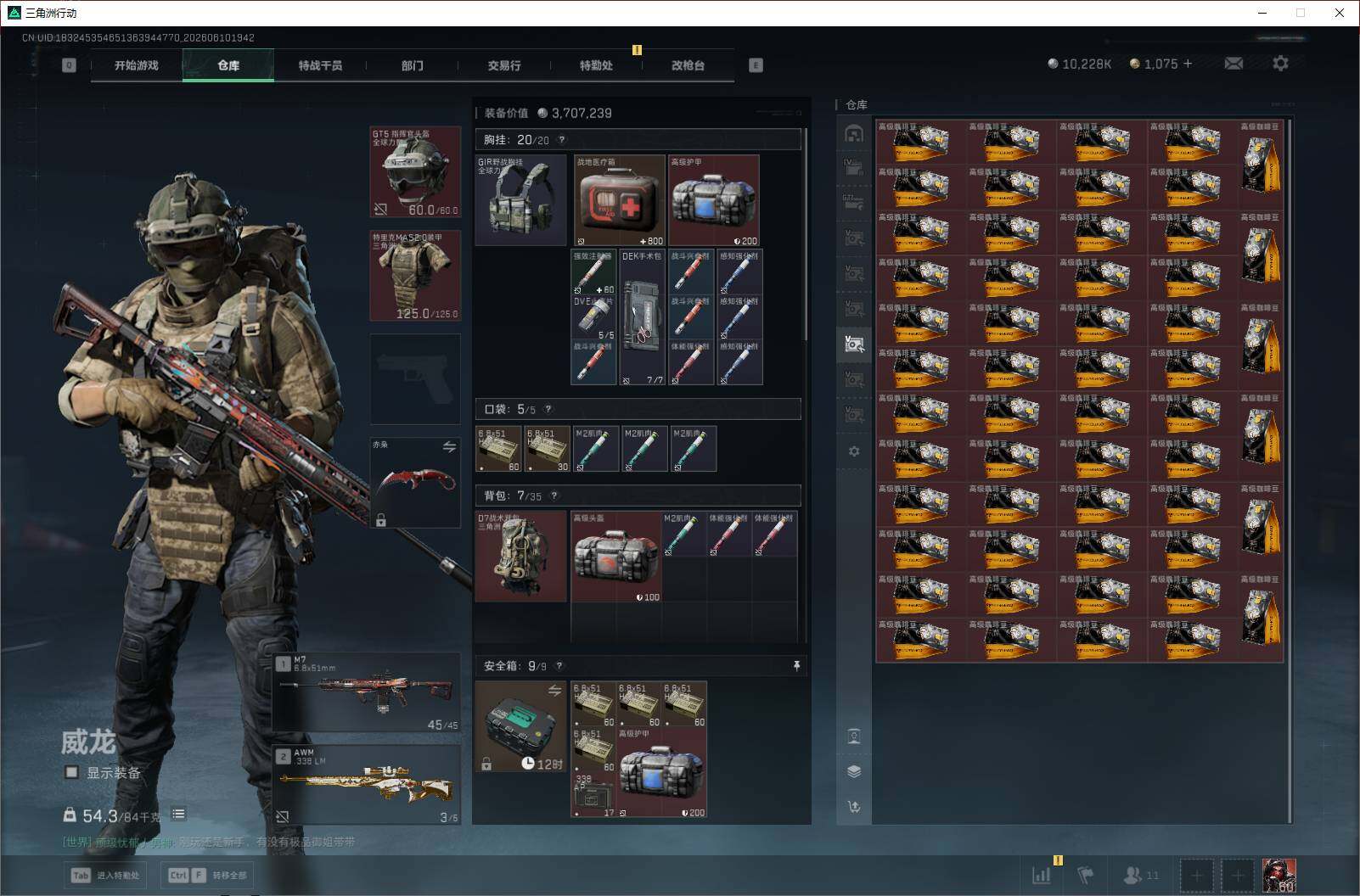The height and width of the screenshot is (896, 1360).
Task: Click the 10,228K currency balance
Action: [1080, 64]
